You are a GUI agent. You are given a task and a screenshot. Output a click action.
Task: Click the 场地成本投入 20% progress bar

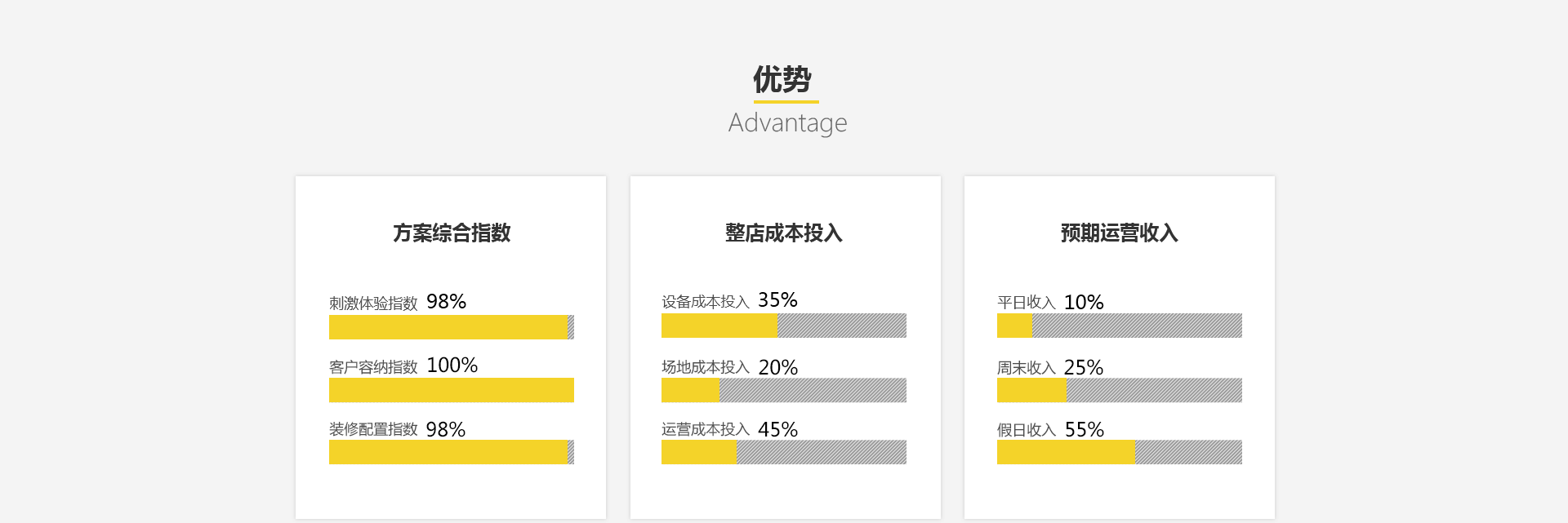coord(784,390)
